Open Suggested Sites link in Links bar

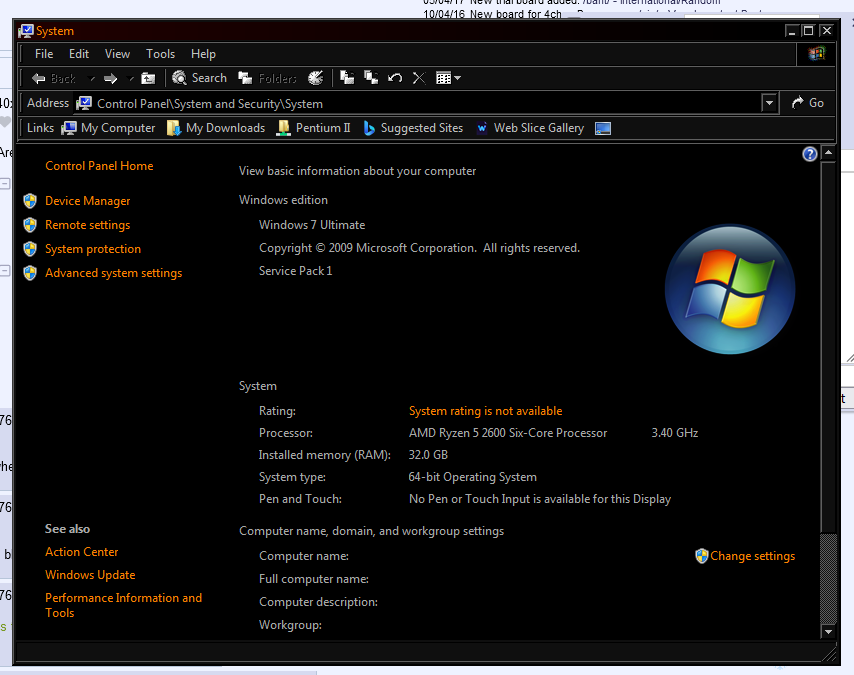413,128
